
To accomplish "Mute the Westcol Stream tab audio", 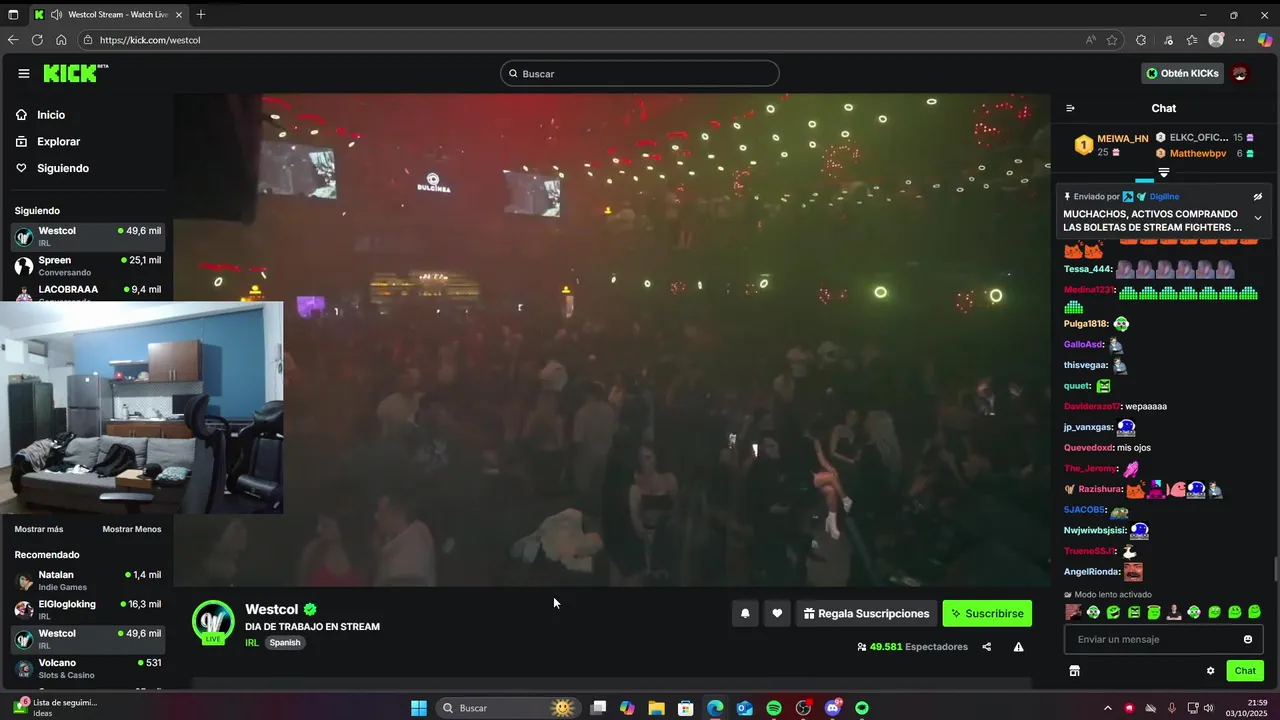I will pos(56,15).
